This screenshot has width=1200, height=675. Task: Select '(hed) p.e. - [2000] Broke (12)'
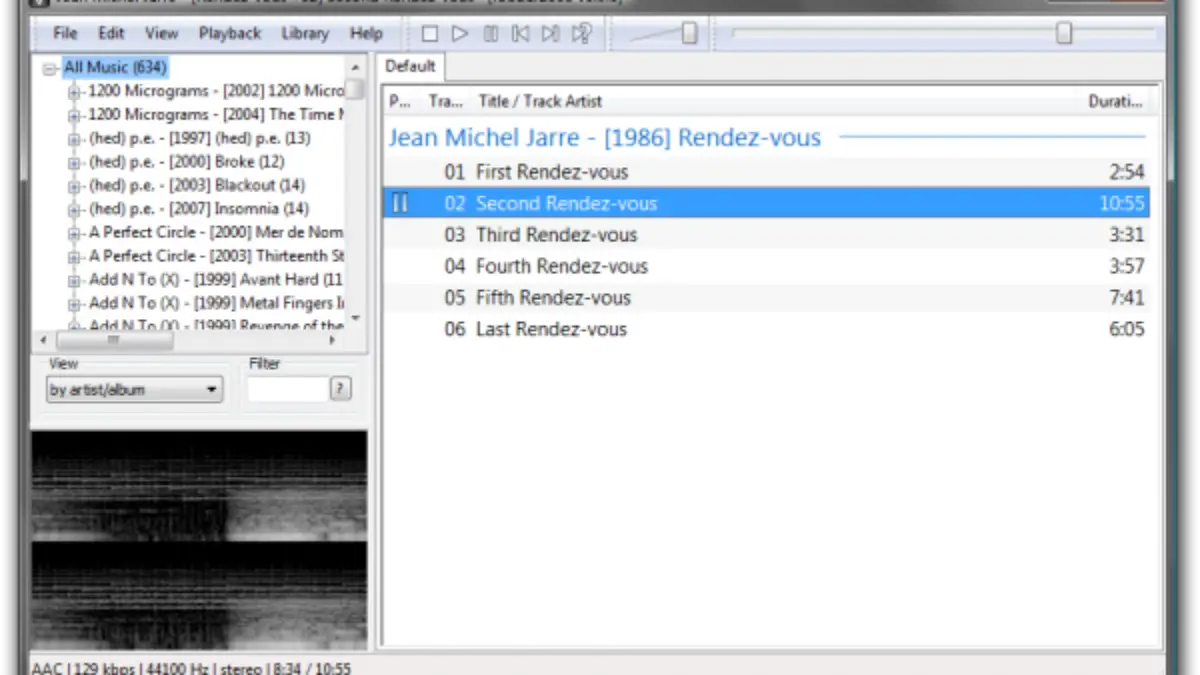click(x=187, y=162)
